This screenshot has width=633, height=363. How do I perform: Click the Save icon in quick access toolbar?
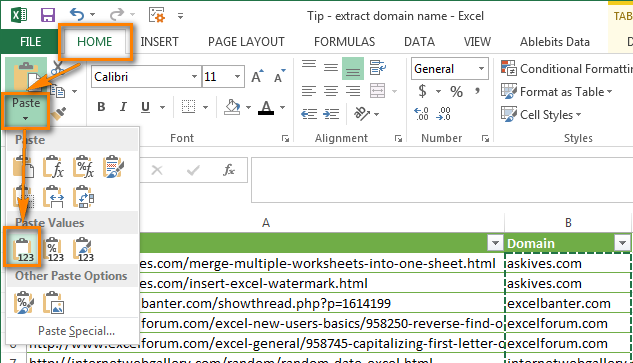coord(48,15)
